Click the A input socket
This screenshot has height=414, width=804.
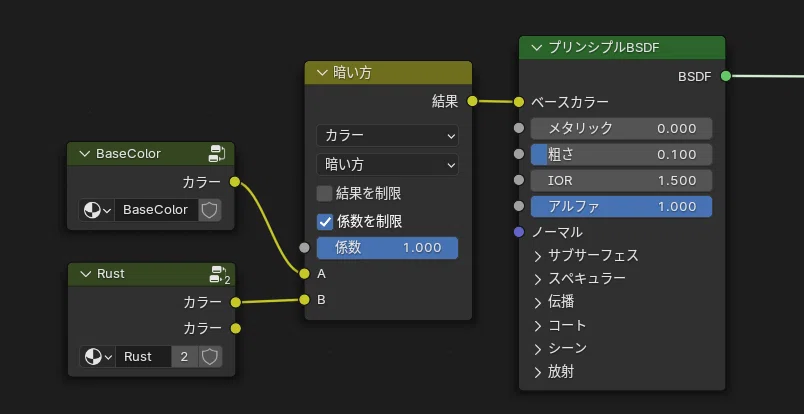[305, 274]
